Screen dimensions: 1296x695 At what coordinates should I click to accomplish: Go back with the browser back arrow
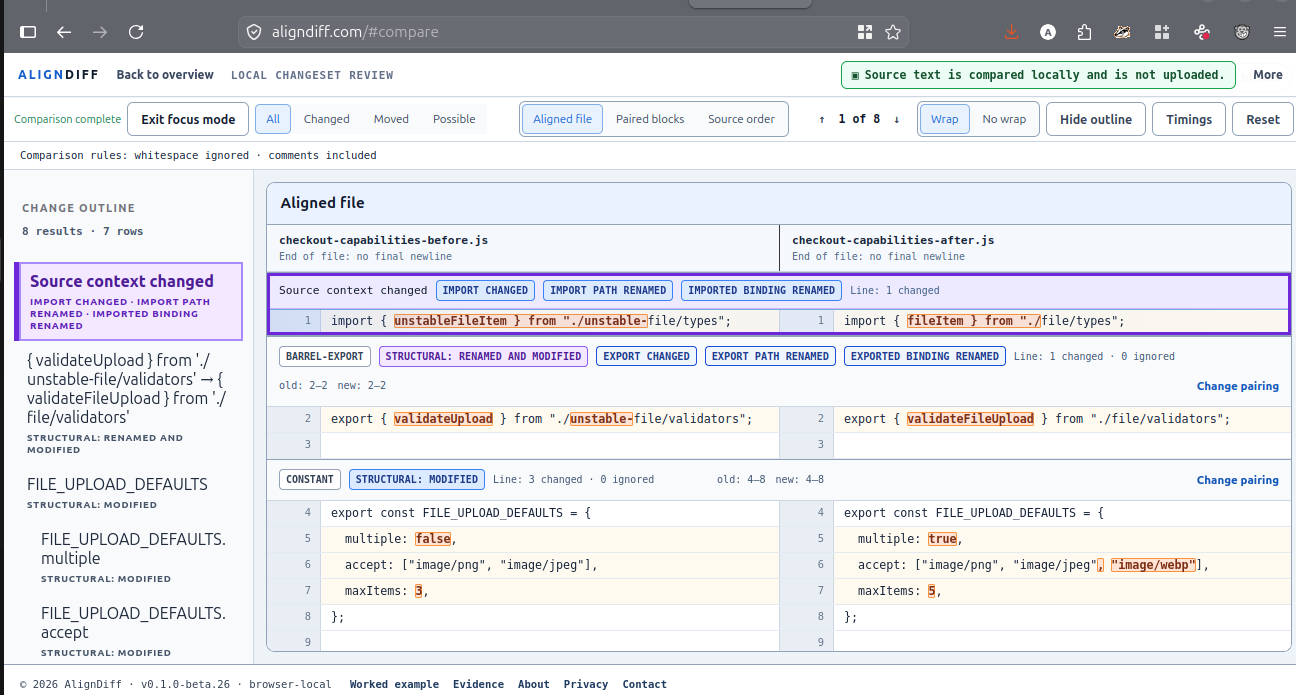[64, 32]
